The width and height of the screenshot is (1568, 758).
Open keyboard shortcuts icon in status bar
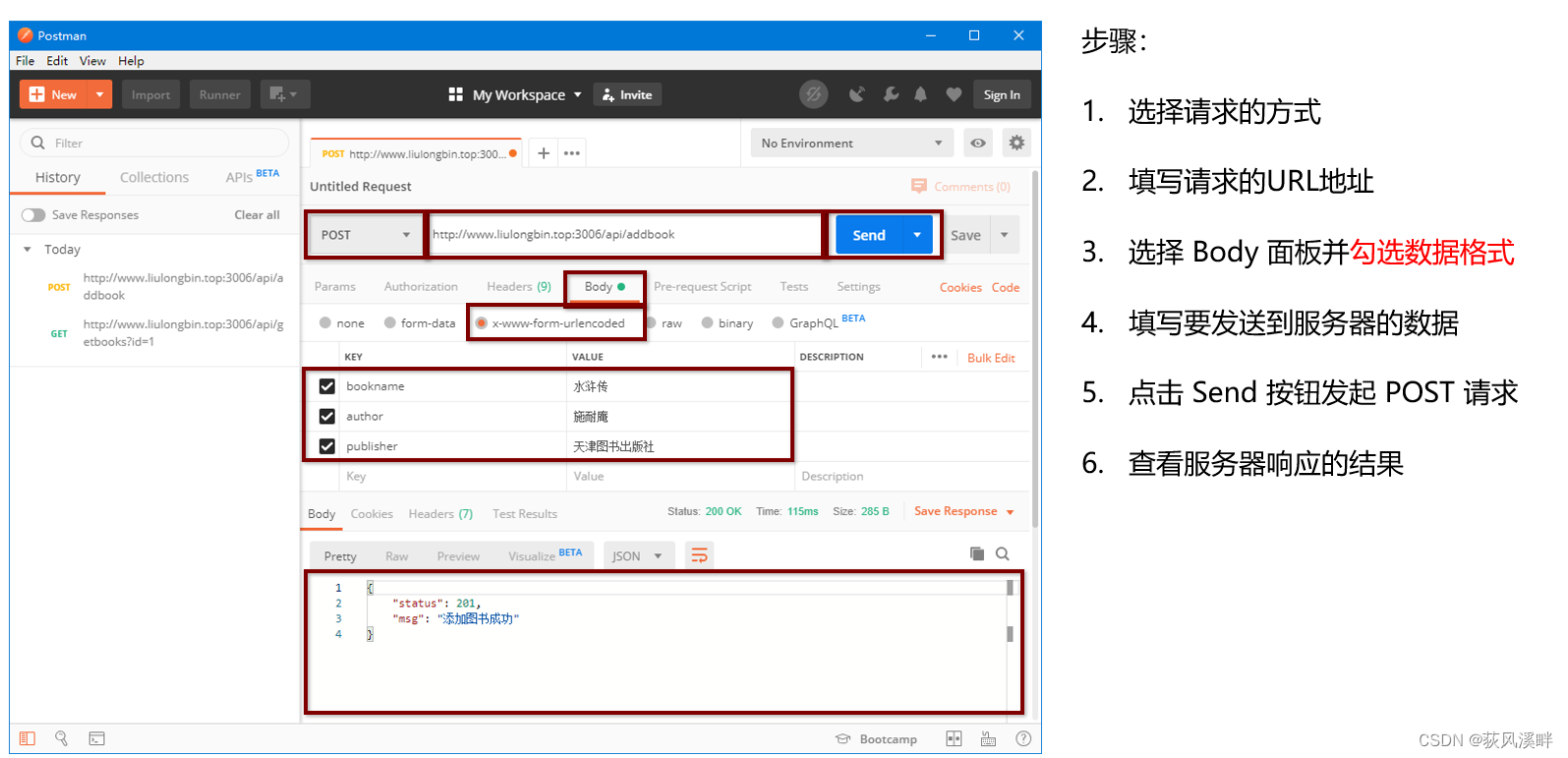[989, 738]
